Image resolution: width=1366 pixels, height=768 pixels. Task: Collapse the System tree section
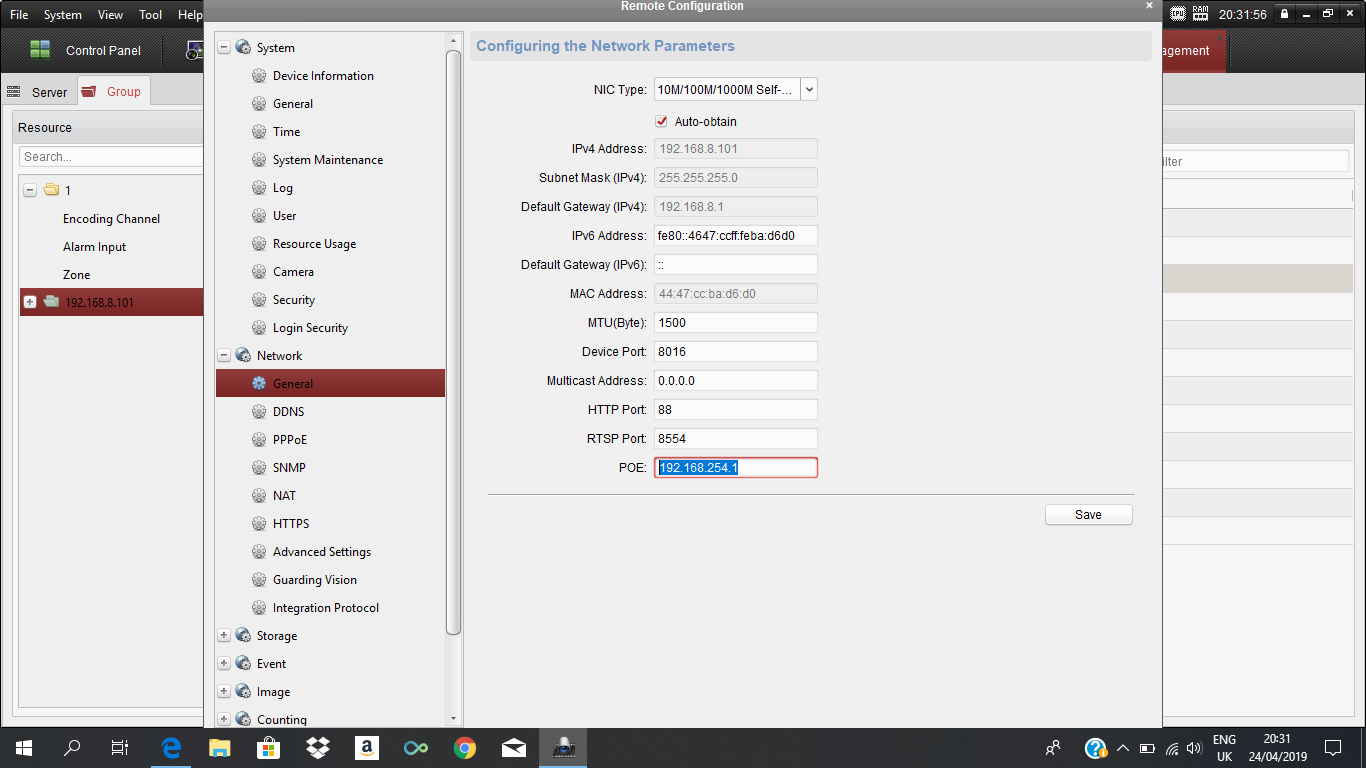click(x=224, y=48)
